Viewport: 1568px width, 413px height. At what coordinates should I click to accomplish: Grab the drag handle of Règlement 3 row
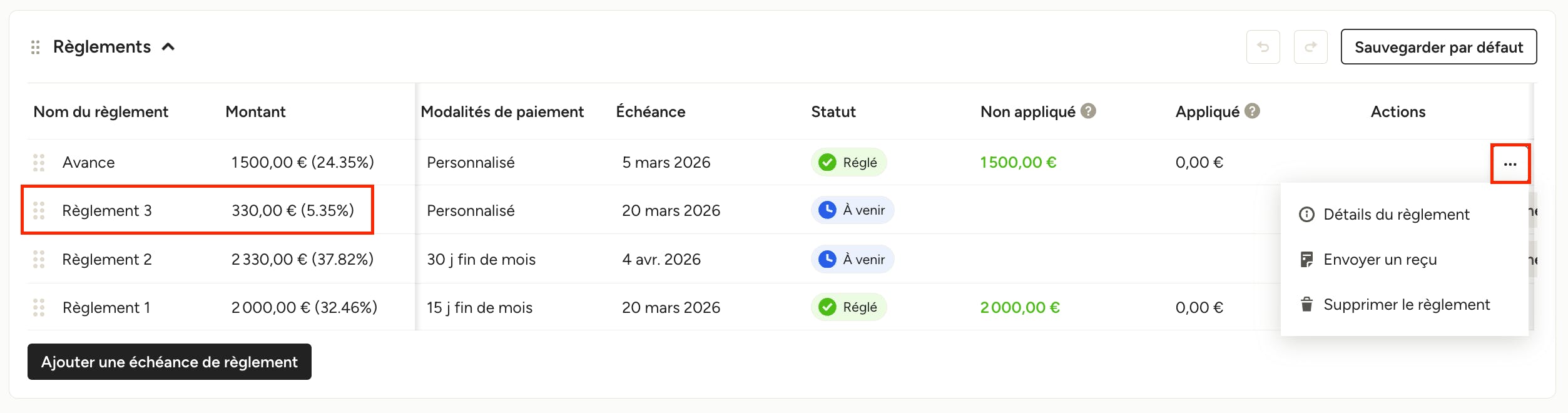pos(39,211)
